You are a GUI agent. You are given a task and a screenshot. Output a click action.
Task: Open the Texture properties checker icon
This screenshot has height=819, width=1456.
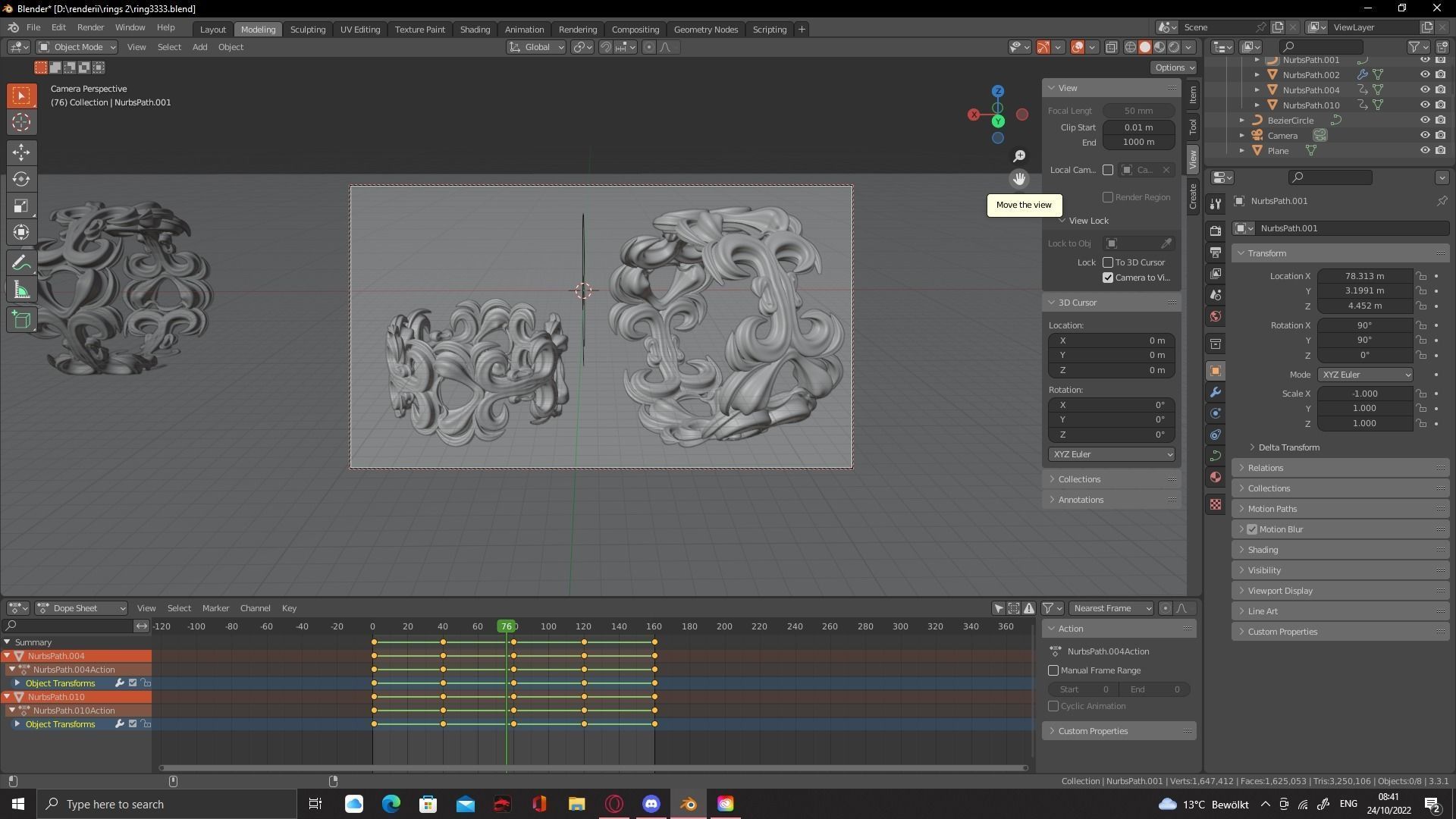point(1216,504)
